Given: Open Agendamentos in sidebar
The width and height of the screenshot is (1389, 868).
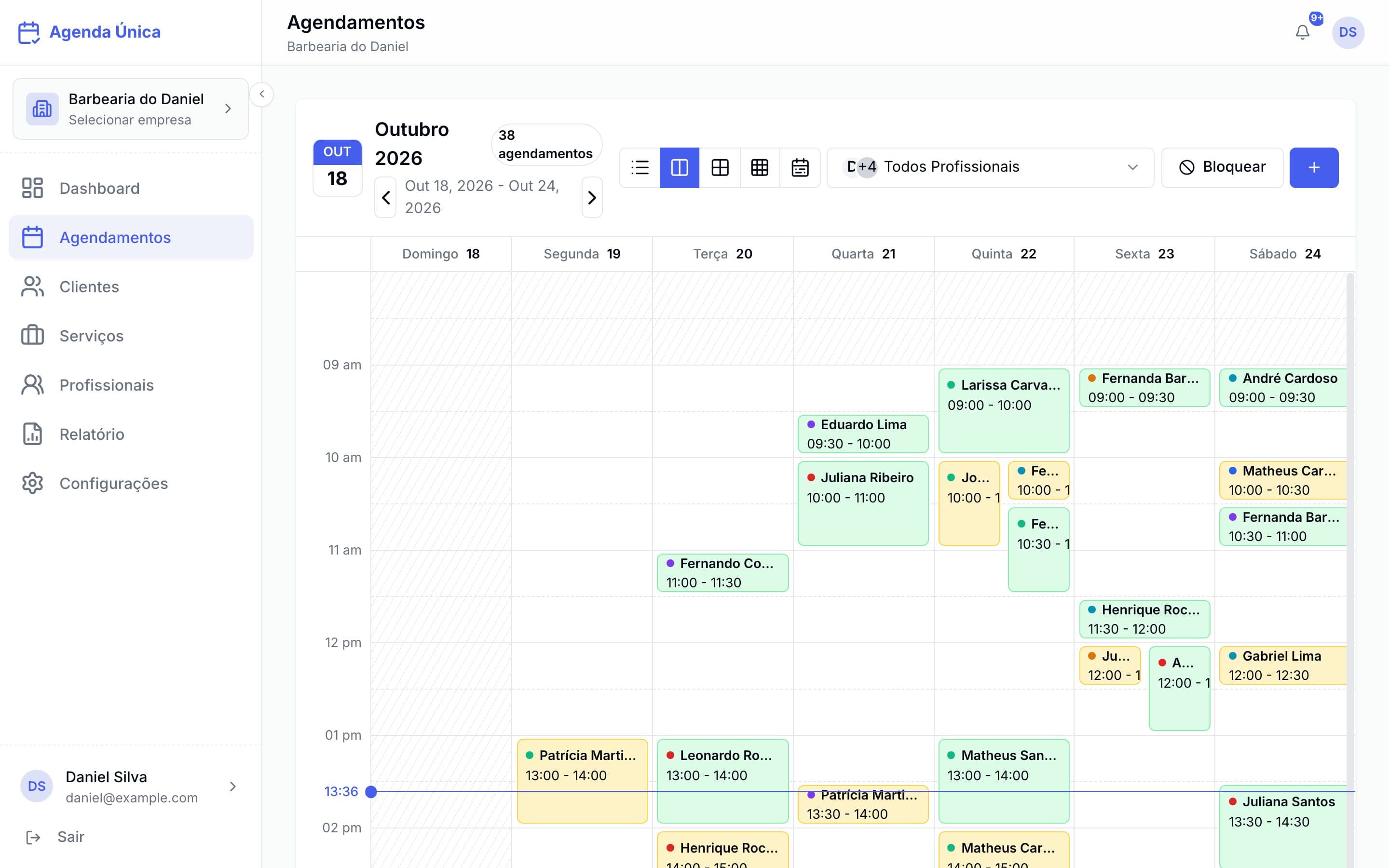Looking at the screenshot, I should [131, 237].
